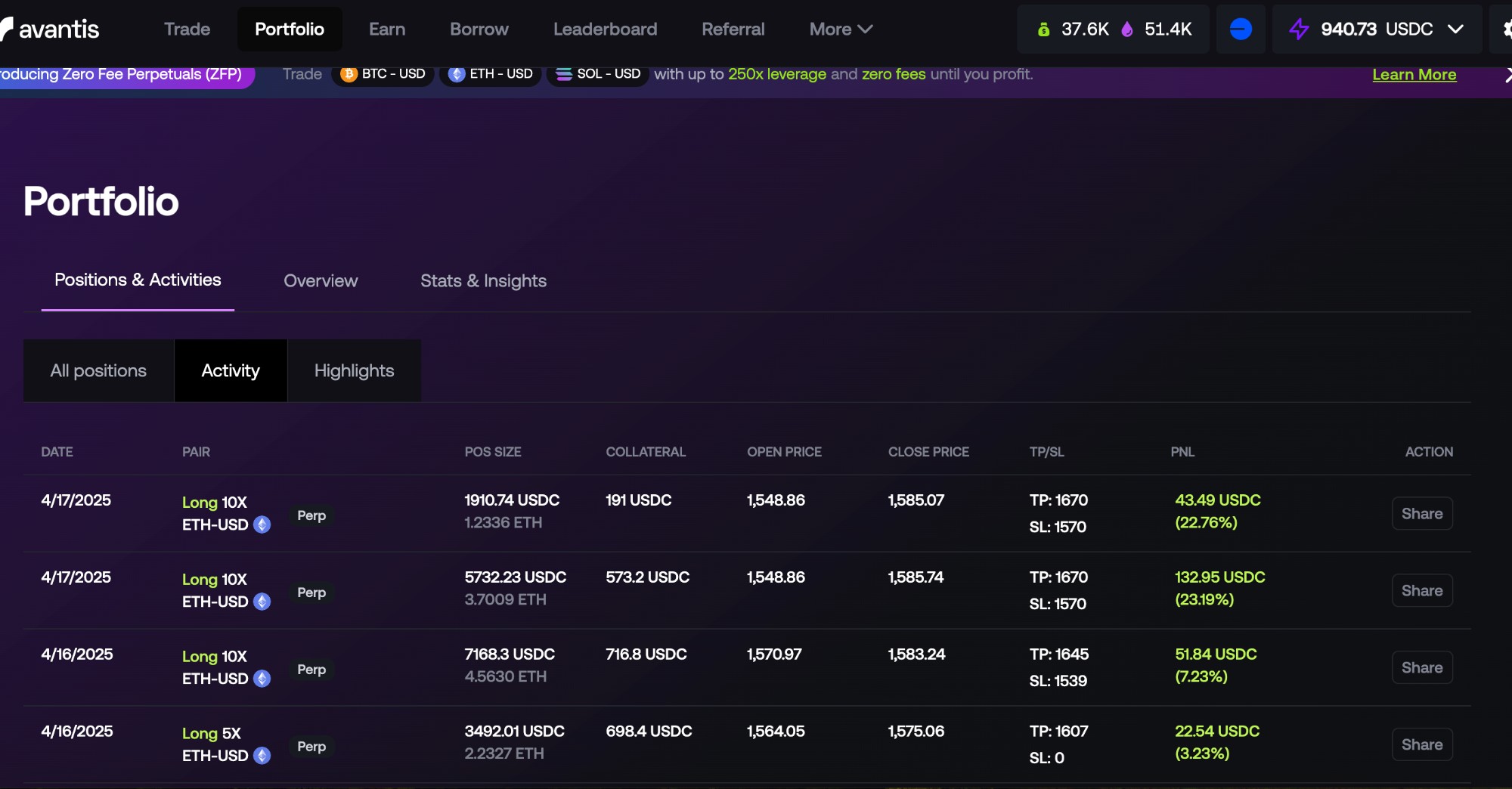Image resolution: width=1512 pixels, height=789 pixels.
Task: Open the 940.73 USDC wallet dropdown
Action: (x=1377, y=29)
